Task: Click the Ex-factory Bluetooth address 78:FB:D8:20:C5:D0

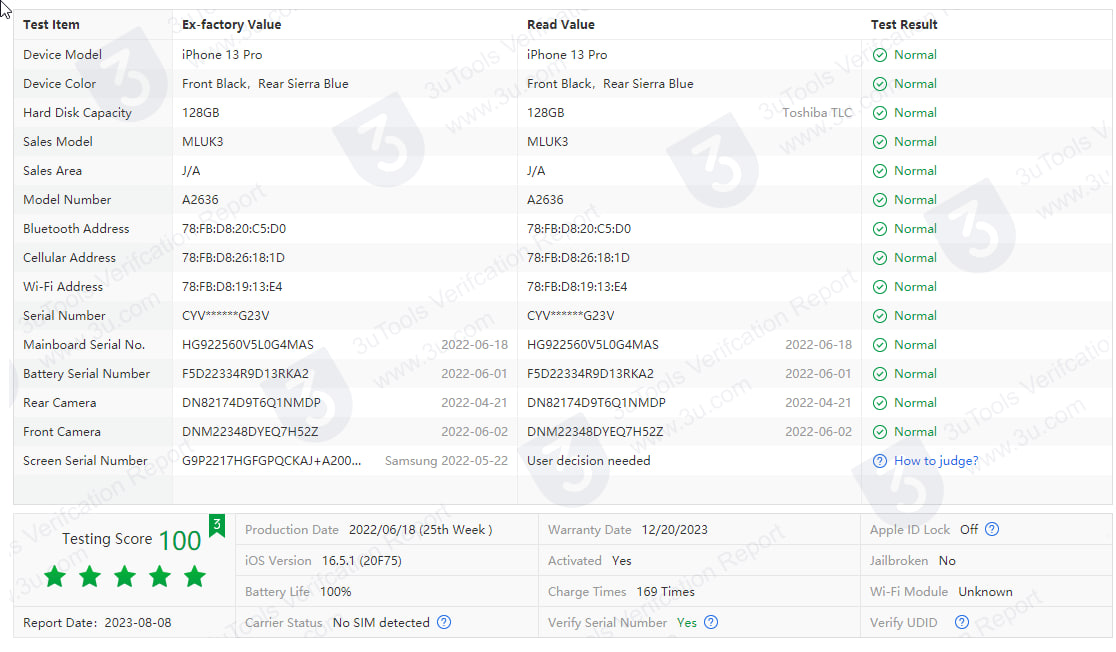Action: (x=233, y=228)
